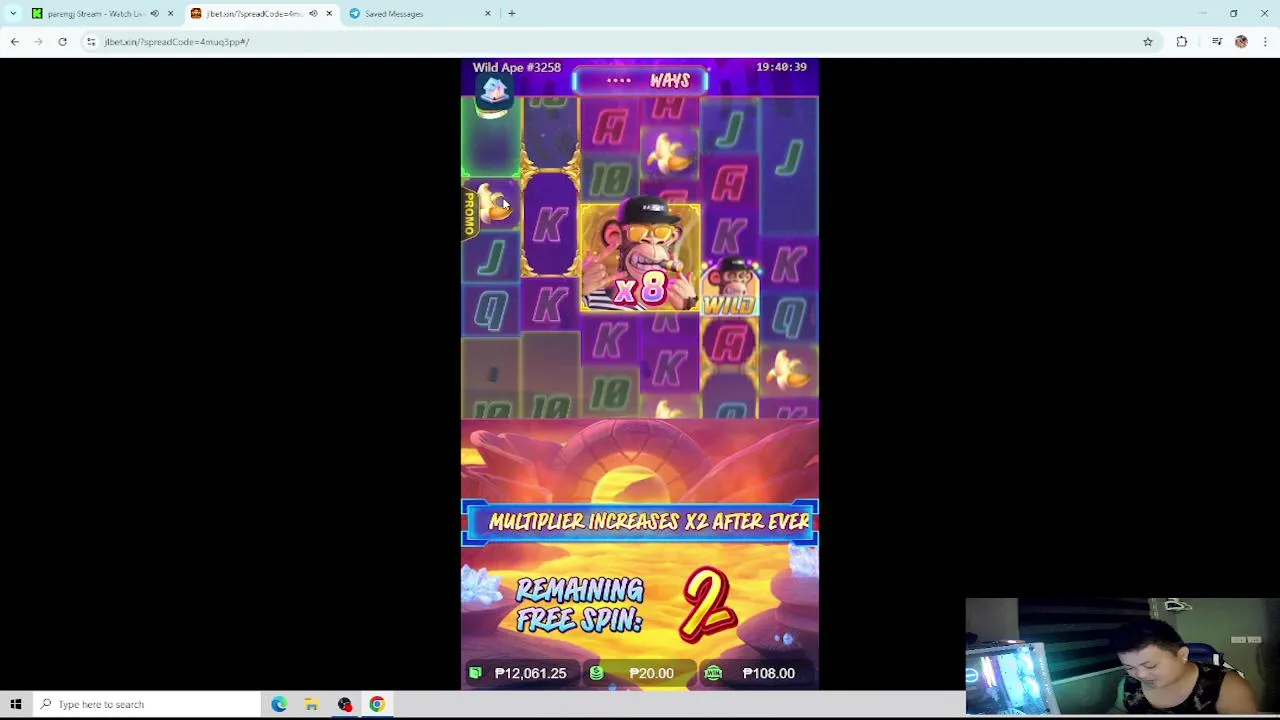Open media controls in toolbar
The height and width of the screenshot is (720, 1280).
pos(1217,42)
